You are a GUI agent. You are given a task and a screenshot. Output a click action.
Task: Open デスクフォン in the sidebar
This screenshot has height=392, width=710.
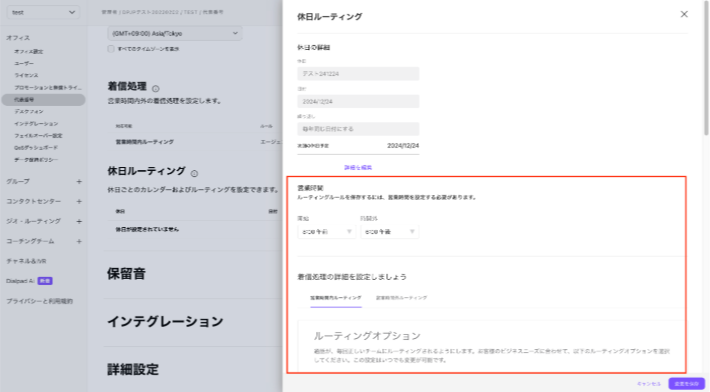click(x=29, y=111)
